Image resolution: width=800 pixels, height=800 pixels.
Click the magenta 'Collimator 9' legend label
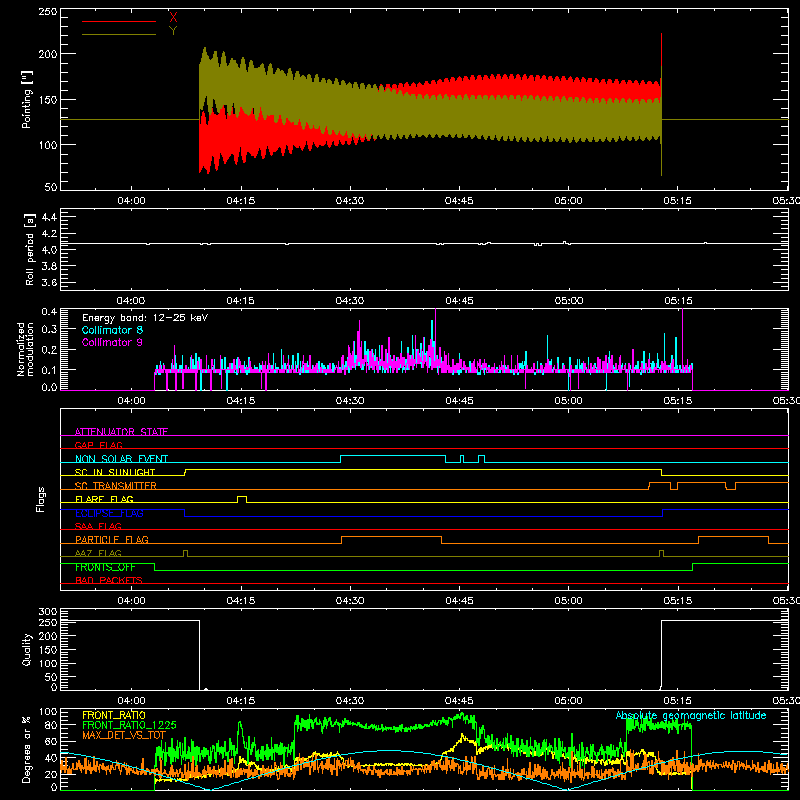pyautogui.click(x=112, y=342)
